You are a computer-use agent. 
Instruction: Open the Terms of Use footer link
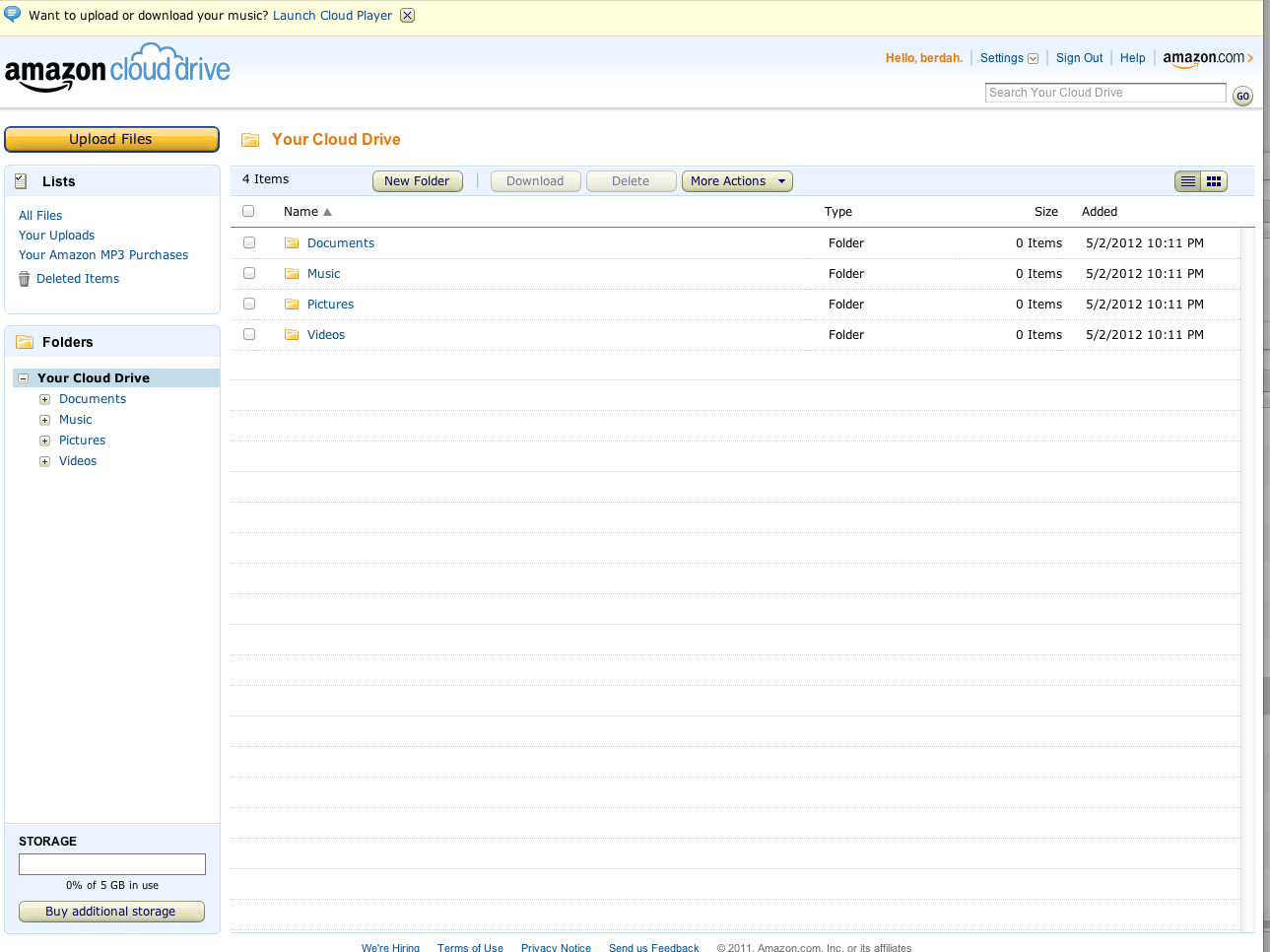[x=470, y=947]
